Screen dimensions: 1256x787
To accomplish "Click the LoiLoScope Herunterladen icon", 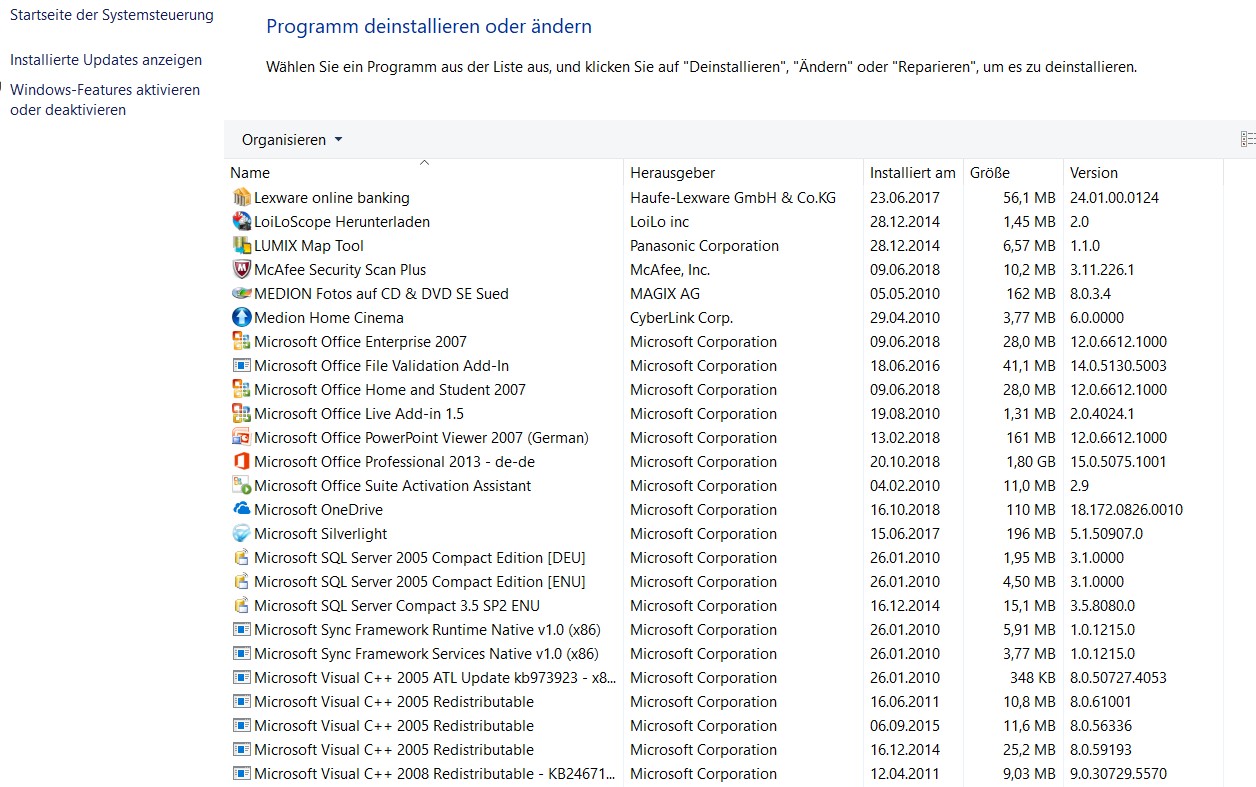I will pos(241,221).
